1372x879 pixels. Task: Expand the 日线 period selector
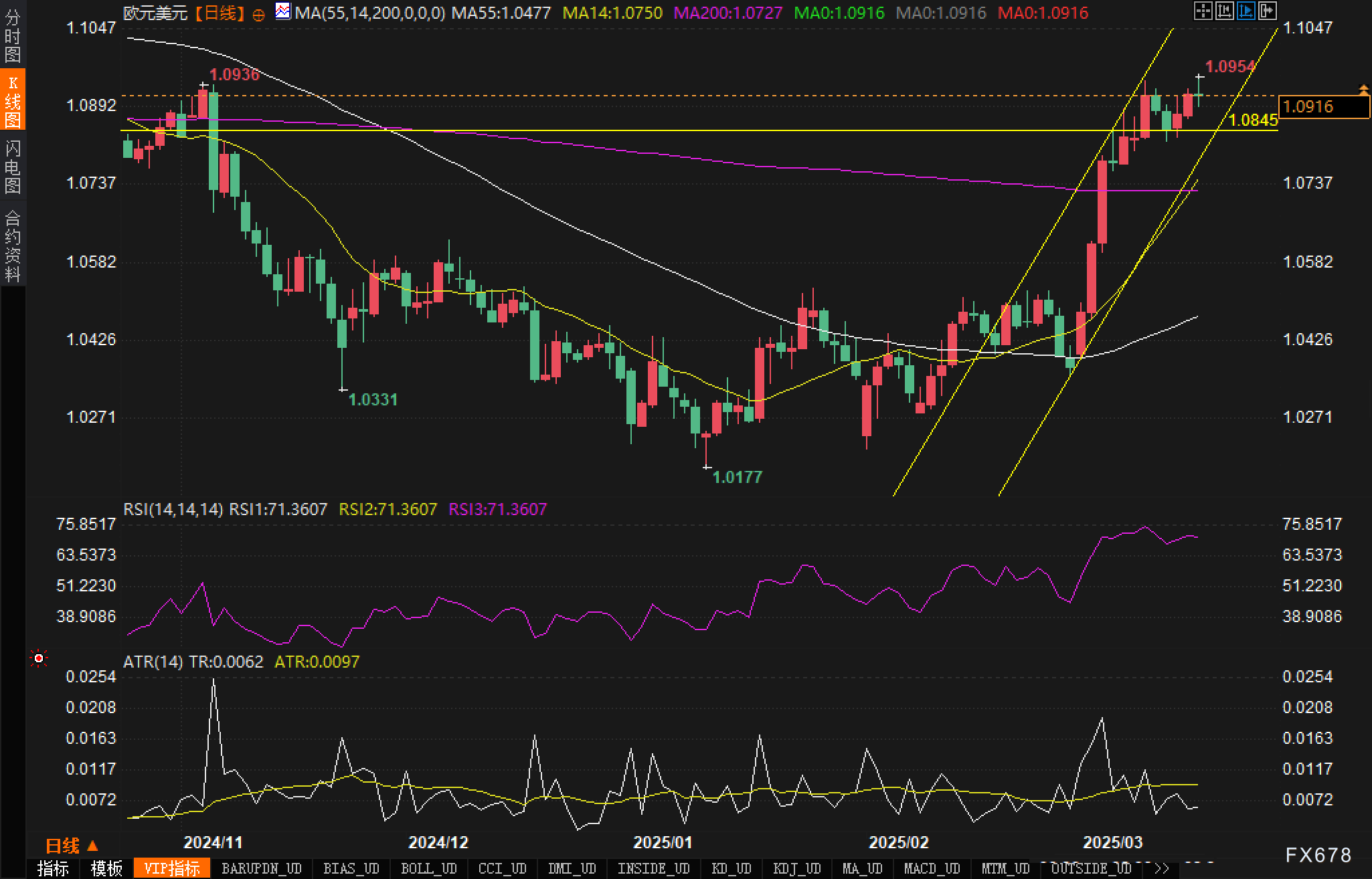(x=72, y=846)
